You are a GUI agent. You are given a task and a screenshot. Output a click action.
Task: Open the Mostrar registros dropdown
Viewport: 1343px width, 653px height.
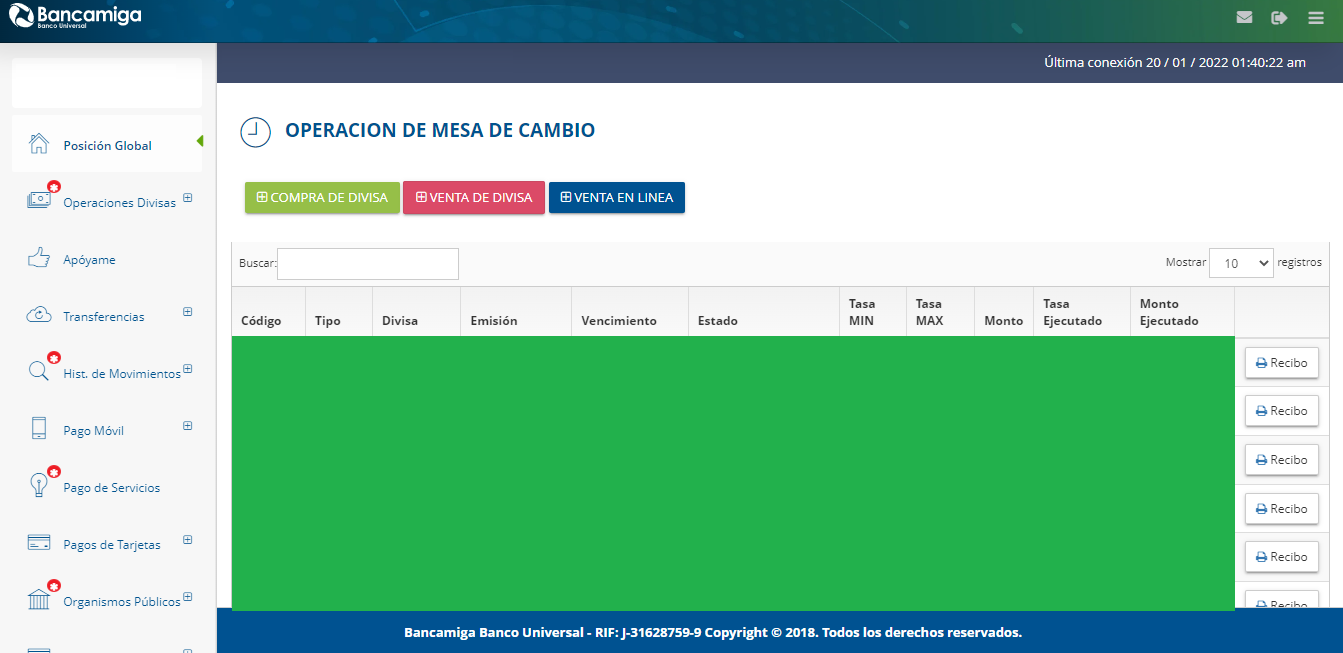coord(1241,263)
